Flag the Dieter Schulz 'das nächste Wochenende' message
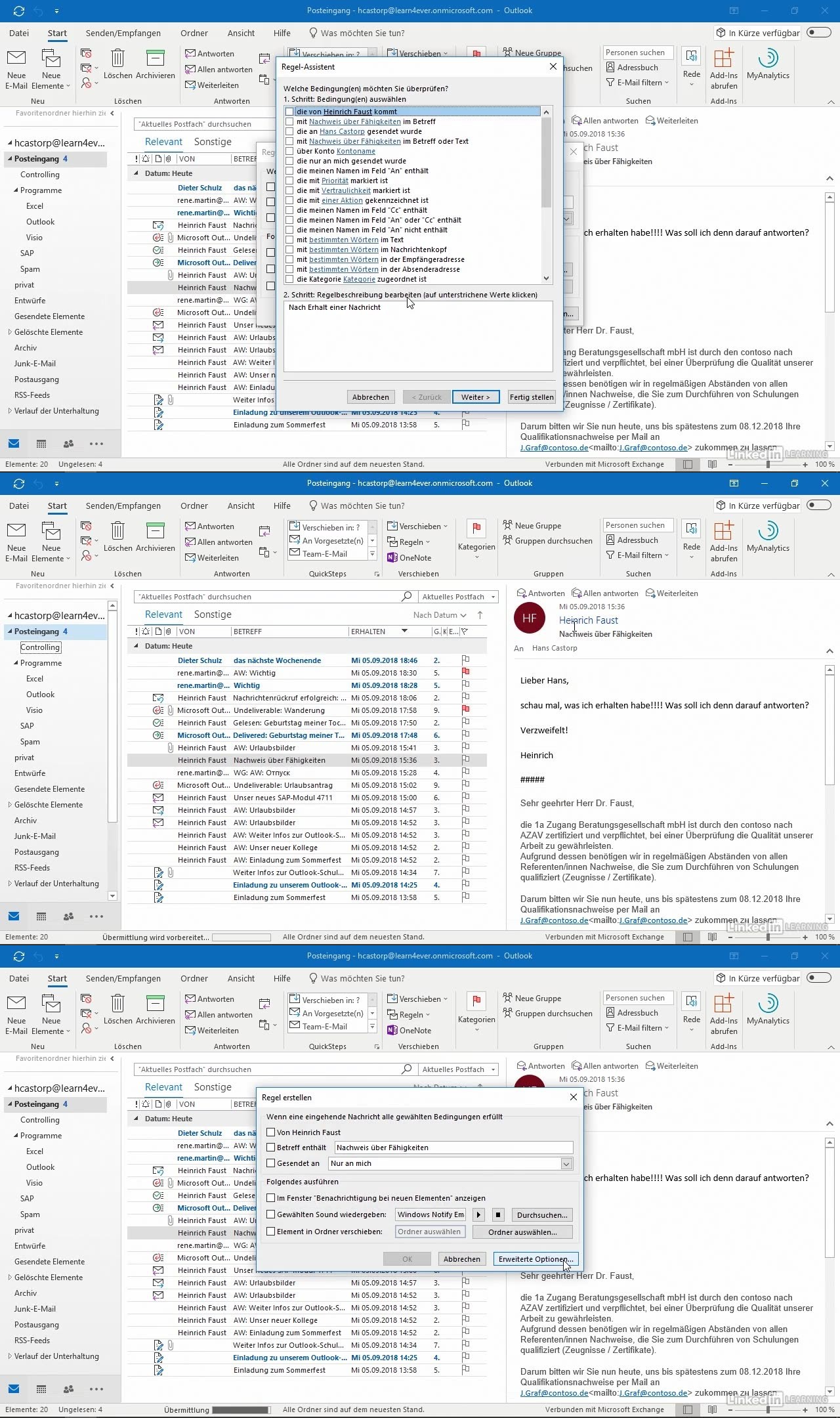The height and width of the screenshot is (1418, 840). pyautogui.click(x=465, y=660)
